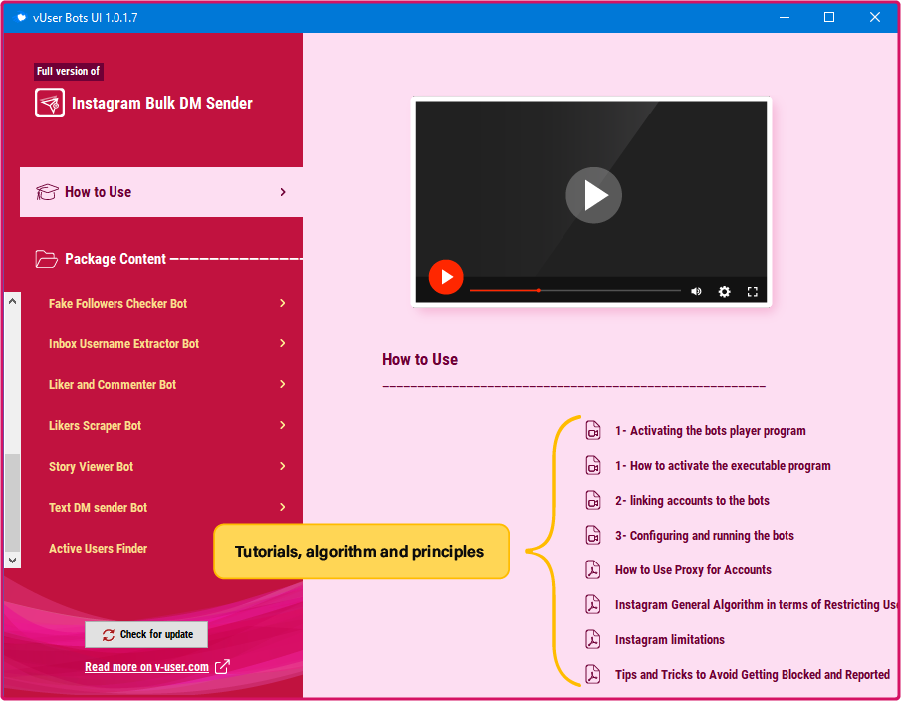Enter fullscreen with the video fullscreen icon

[x=753, y=292]
